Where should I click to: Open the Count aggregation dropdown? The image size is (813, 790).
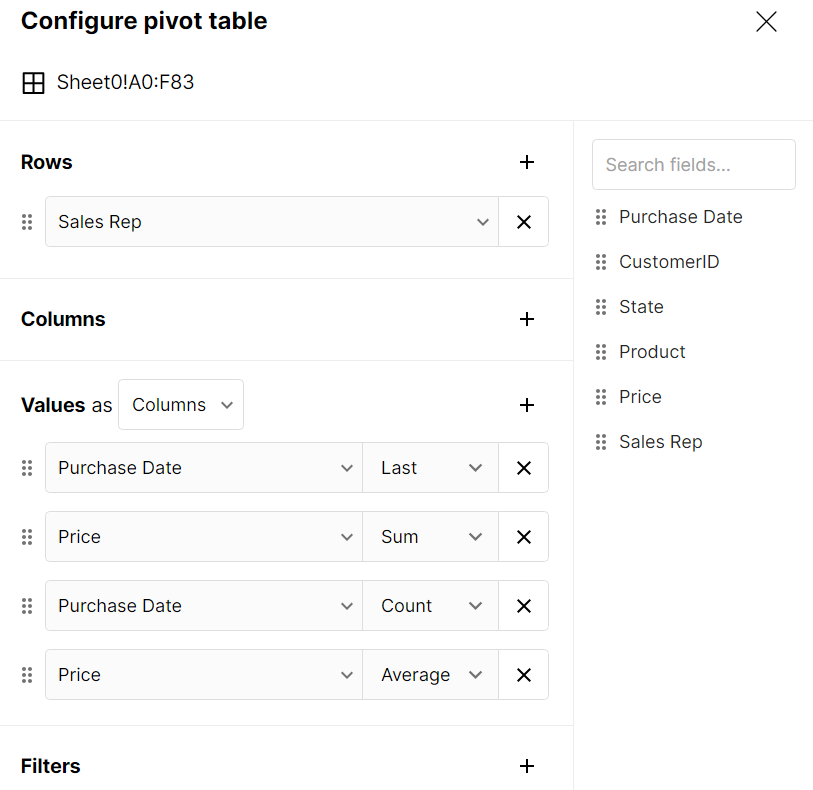pos(430,605)
